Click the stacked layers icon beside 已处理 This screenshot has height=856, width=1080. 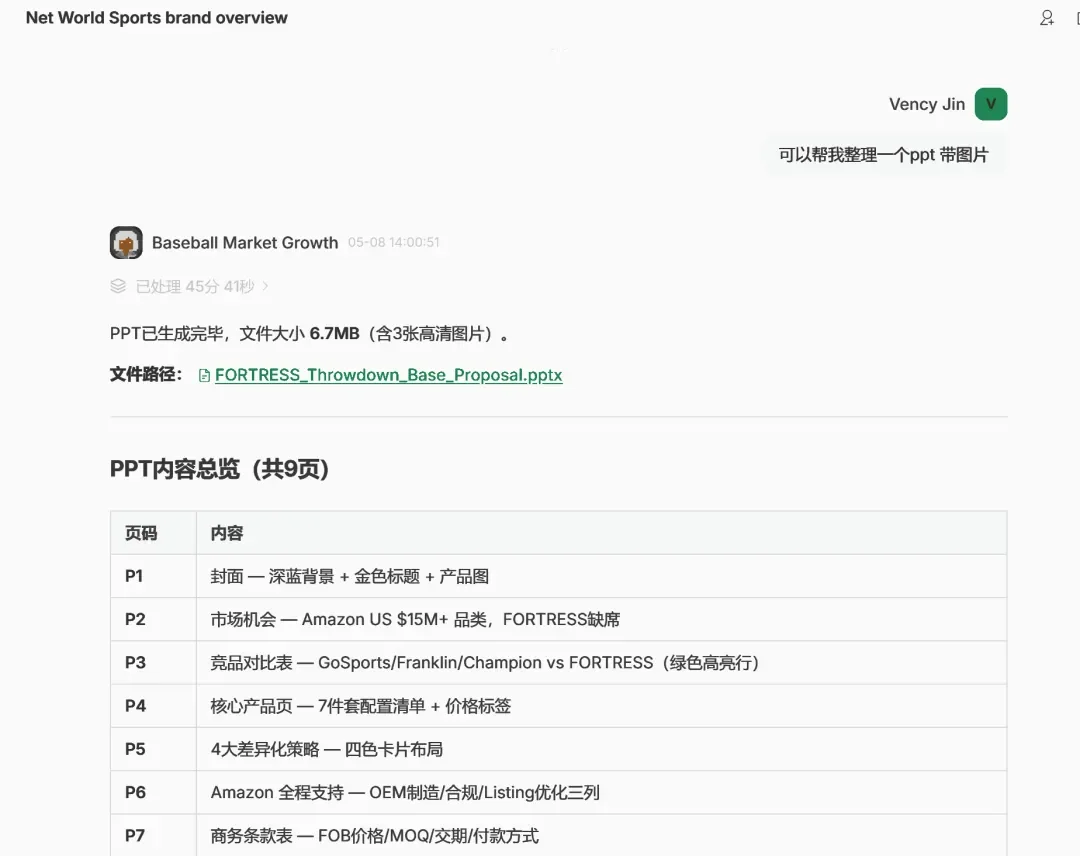[x=118, y=286]
